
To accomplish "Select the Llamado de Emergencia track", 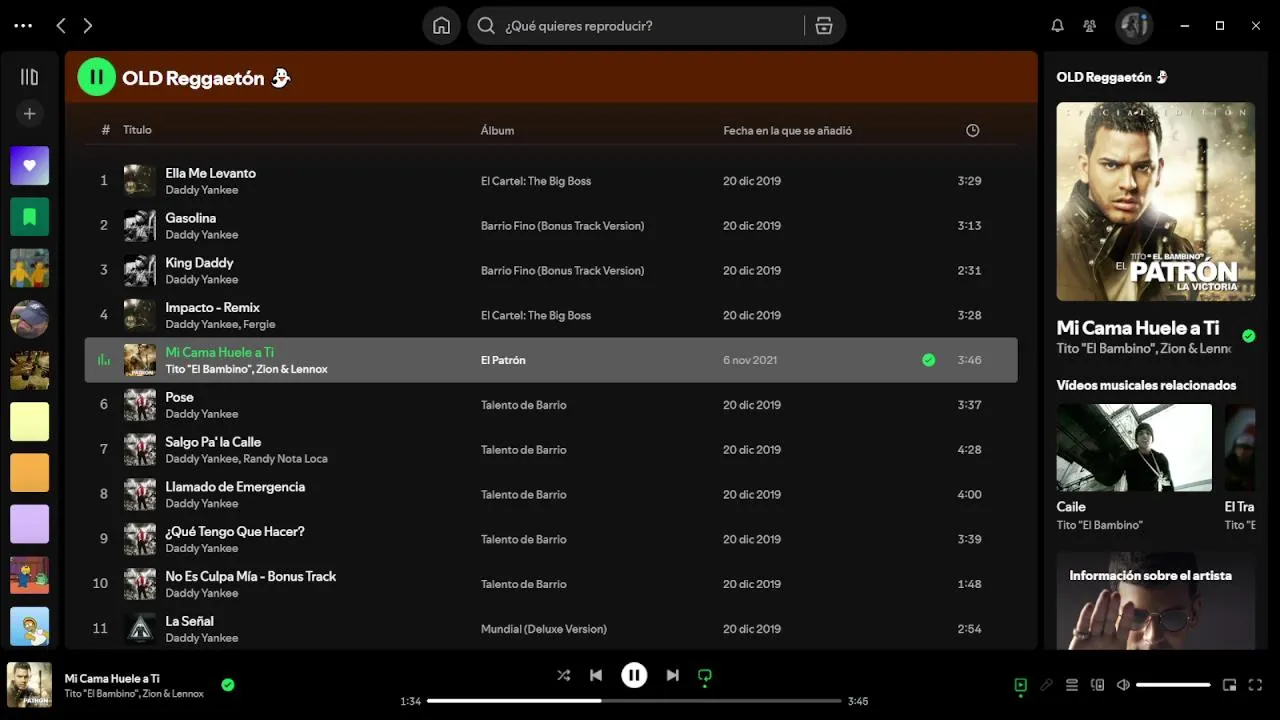I will 551,495.
